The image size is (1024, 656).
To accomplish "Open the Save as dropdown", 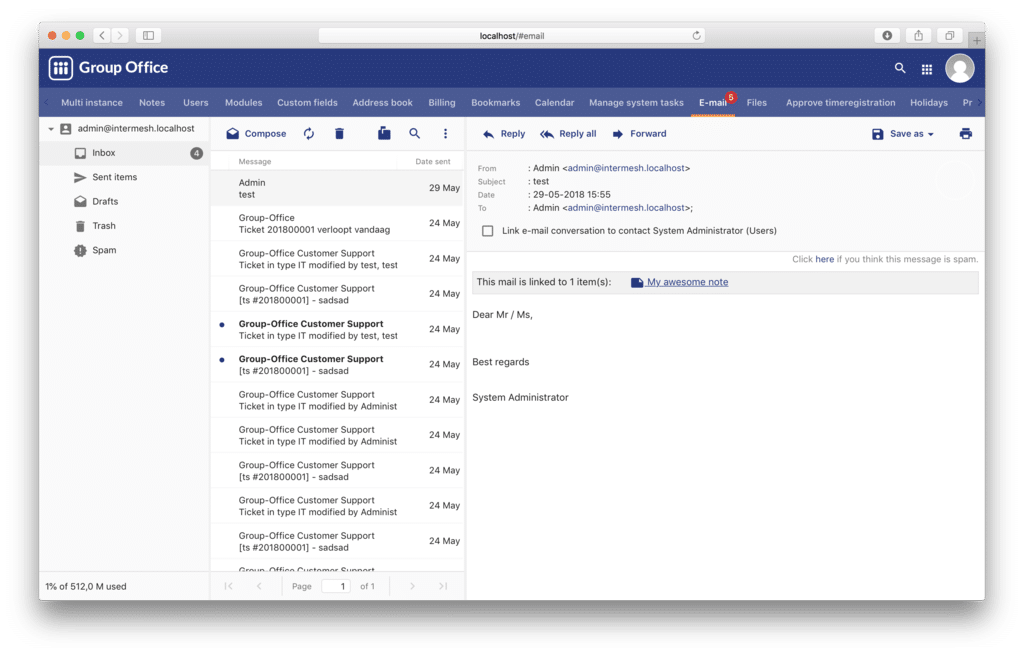I will (x=903, y=134).
